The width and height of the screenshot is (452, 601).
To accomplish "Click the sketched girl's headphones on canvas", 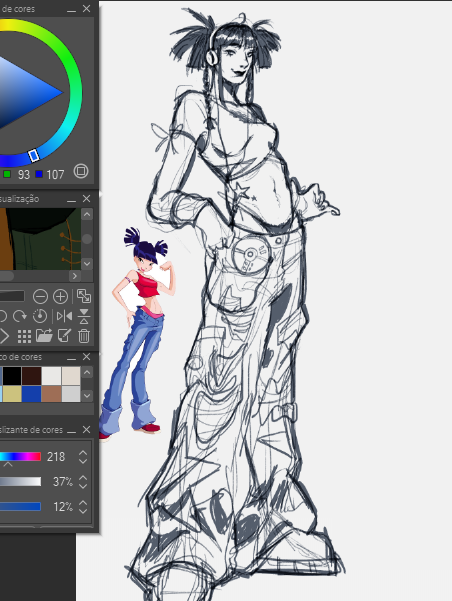I will click(x=212, y=57).
